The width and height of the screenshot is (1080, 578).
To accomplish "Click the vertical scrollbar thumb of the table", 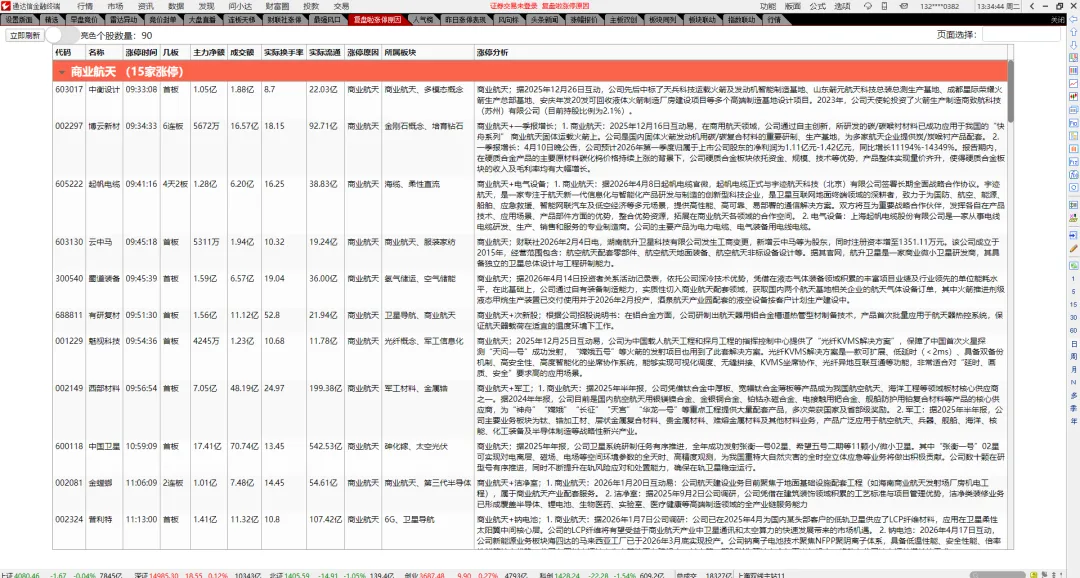I will coord(1010,91).
